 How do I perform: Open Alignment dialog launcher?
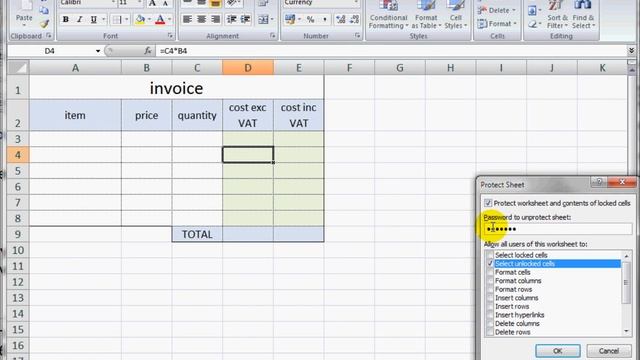[x=272, y=36]
